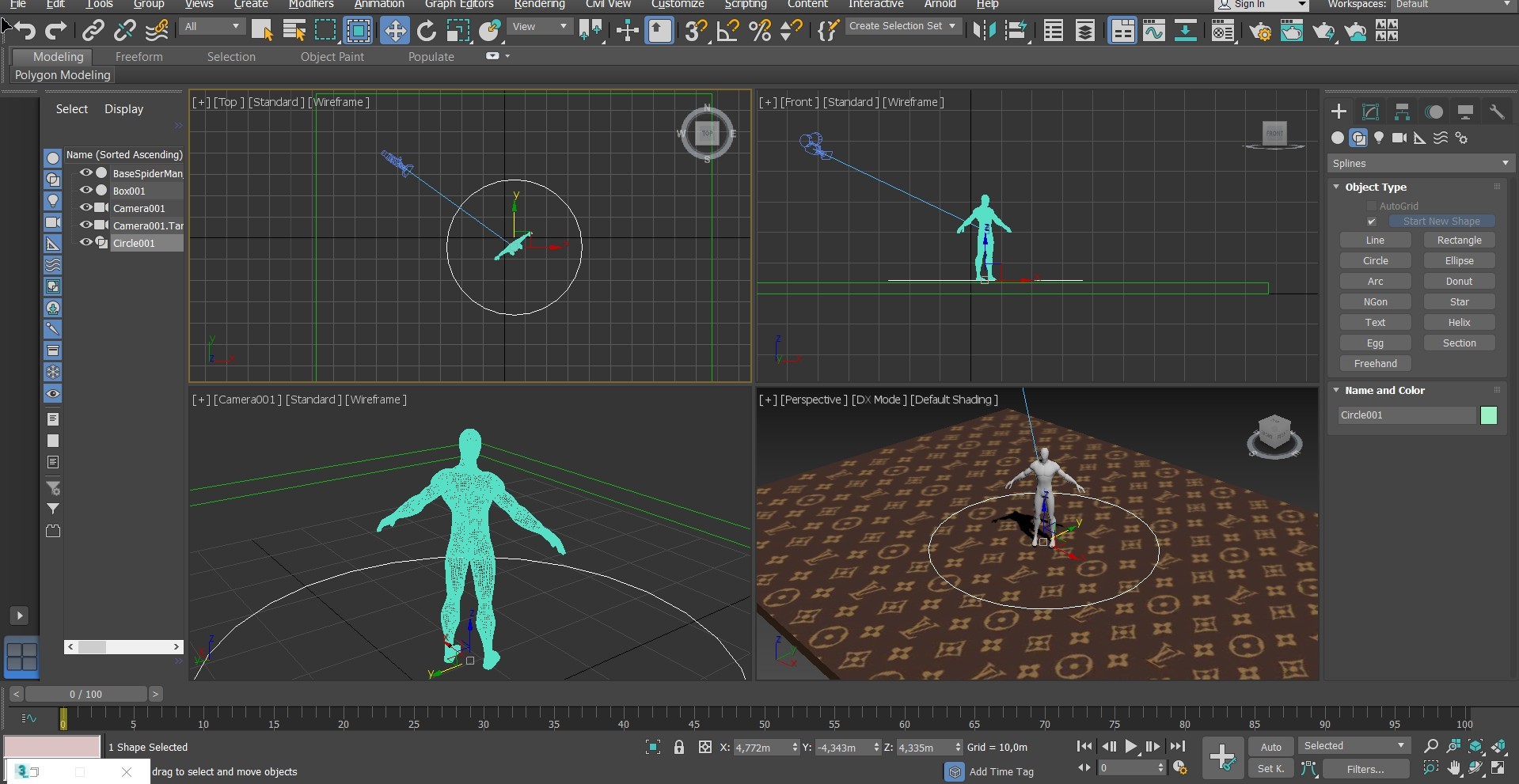This screenshot has height=784, width=1519.
Task: Click the Redo arrow icon
Action: (55, 31)
